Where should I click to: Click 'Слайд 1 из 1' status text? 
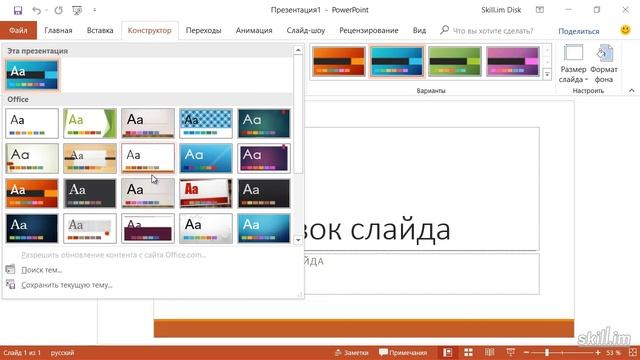pyautogui.click(x=22, y=353)
